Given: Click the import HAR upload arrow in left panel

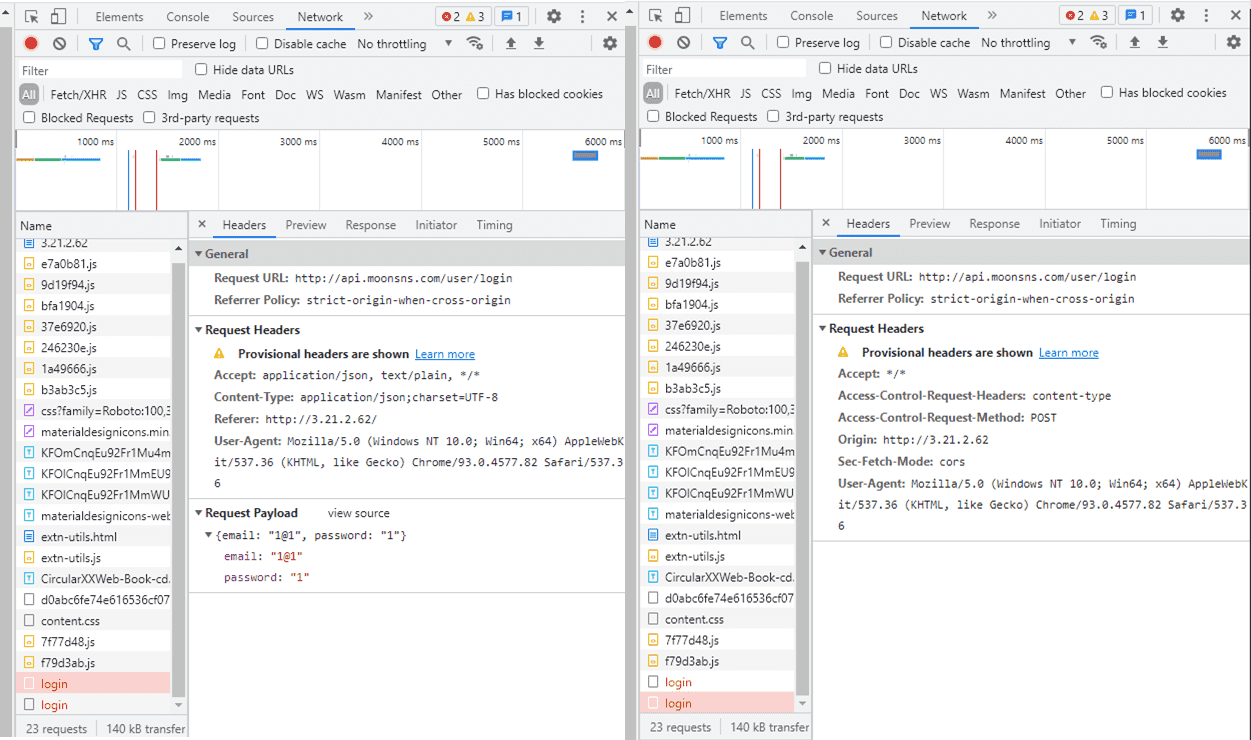Looking at the screenshot, I should [511, 44].
